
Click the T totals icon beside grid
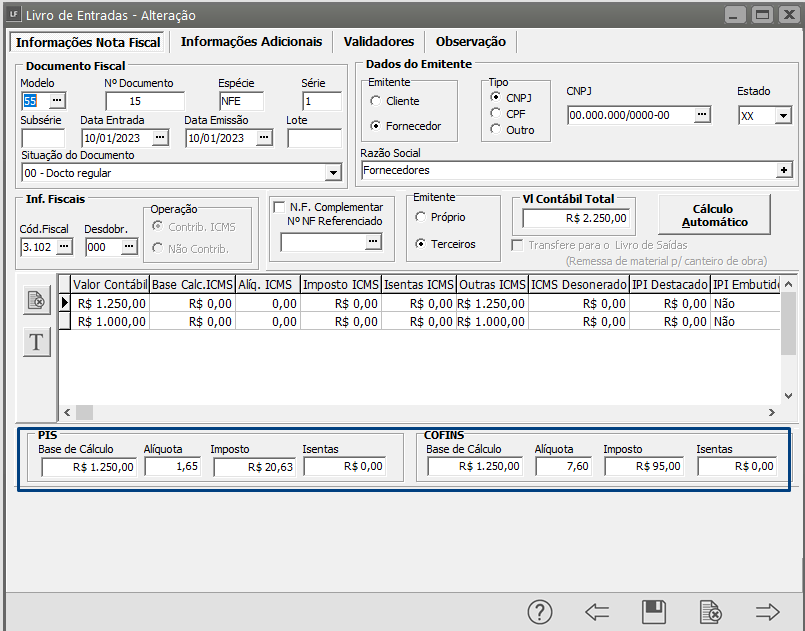point(37,342)
